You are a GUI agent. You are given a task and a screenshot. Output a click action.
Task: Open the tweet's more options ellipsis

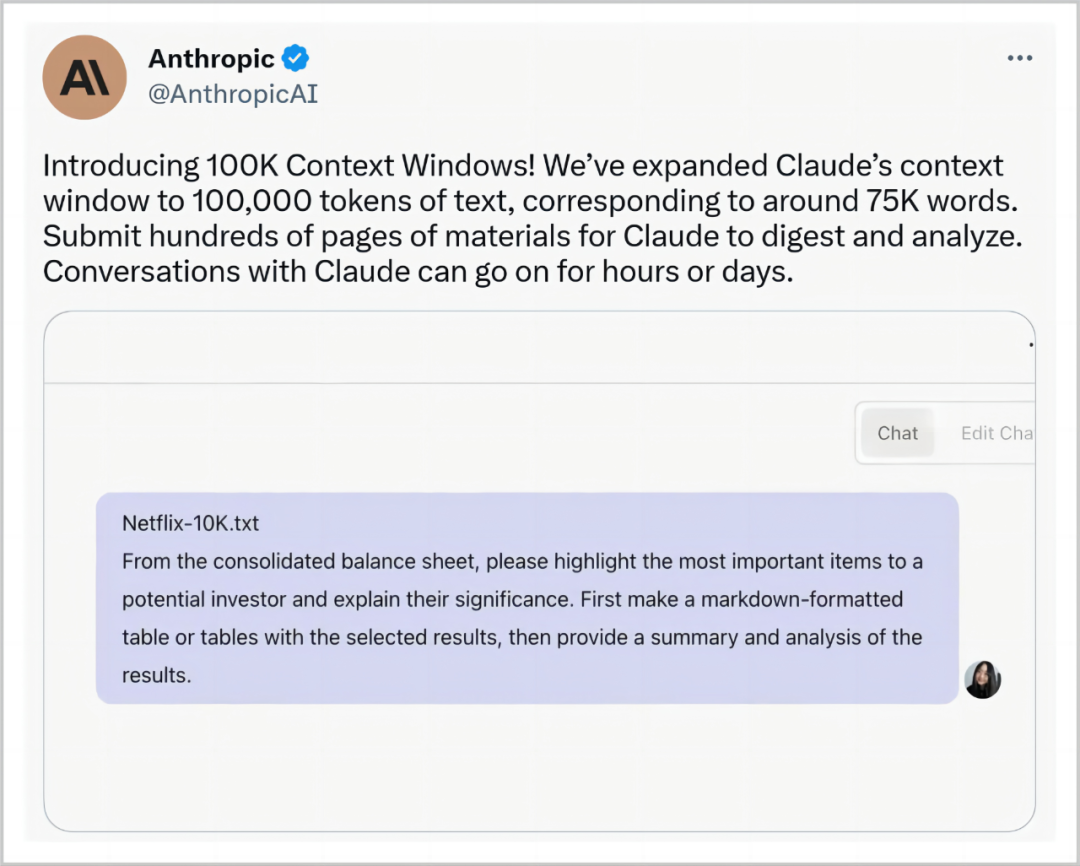point(1019,59)
